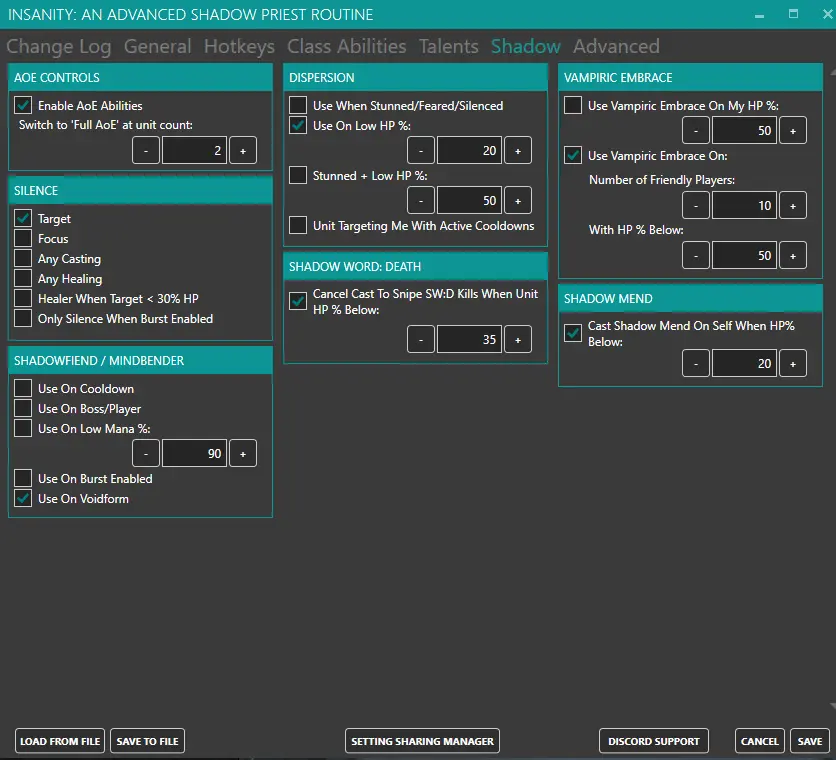Raise the SW:D snipe HP % threshold

518,339
